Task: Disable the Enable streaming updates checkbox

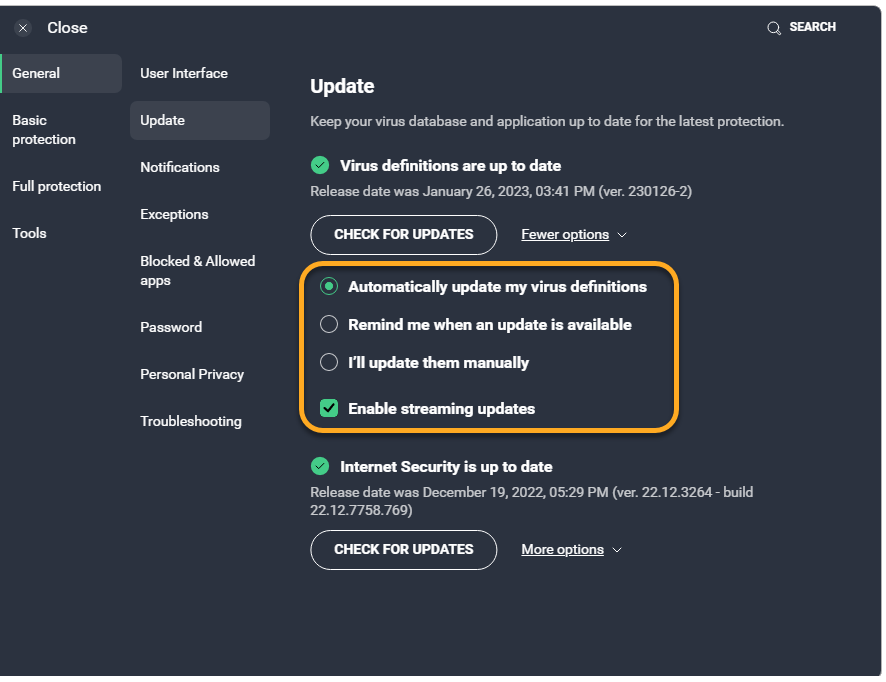Action: click(328, 408)
